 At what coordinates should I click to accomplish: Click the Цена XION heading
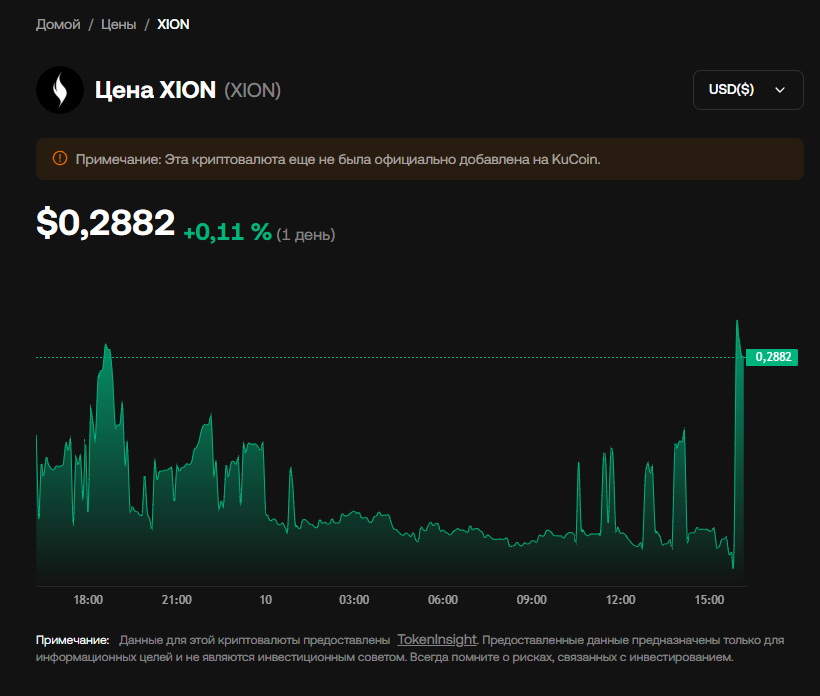(x=155, y=90)
